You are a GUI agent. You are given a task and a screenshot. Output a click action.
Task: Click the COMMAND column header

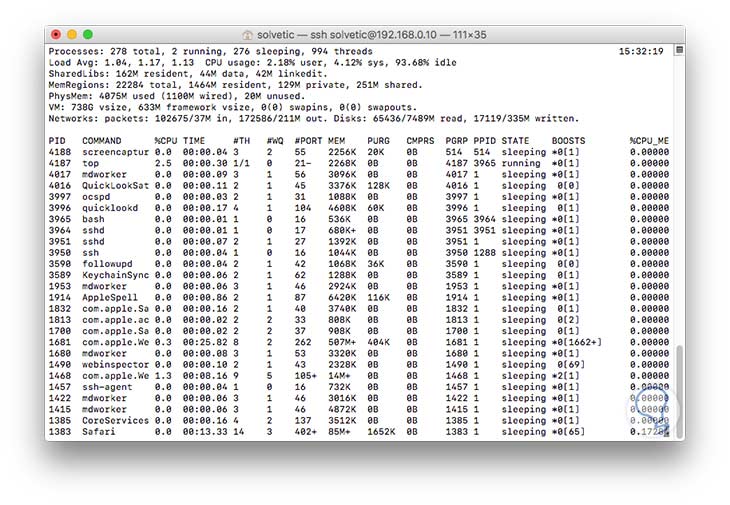click(101, 141)
